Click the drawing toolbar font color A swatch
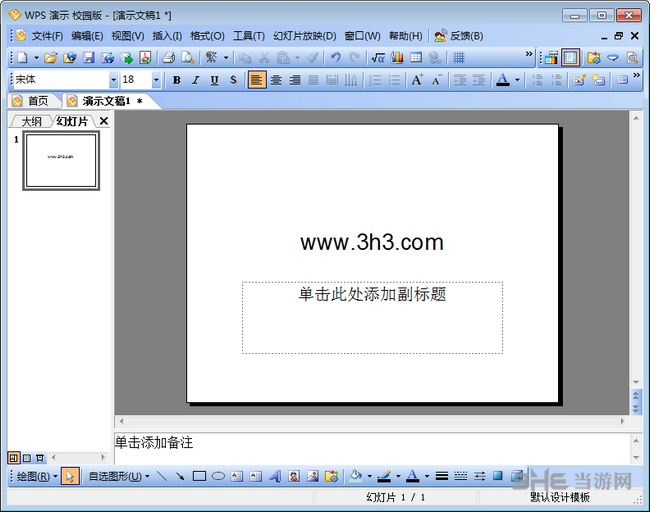Screen dimensions: 650x512 (x=412, y=476)
